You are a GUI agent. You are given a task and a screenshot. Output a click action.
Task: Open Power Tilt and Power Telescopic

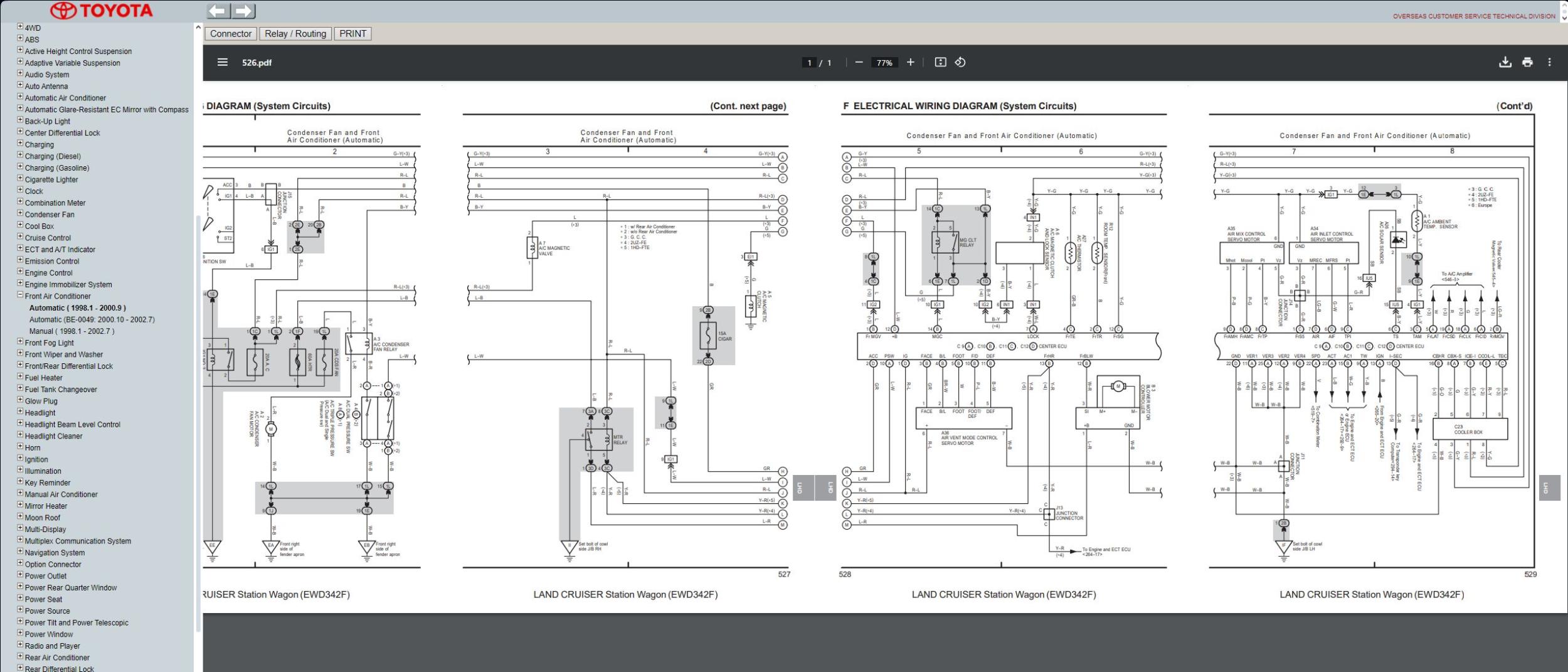point(77,623)
